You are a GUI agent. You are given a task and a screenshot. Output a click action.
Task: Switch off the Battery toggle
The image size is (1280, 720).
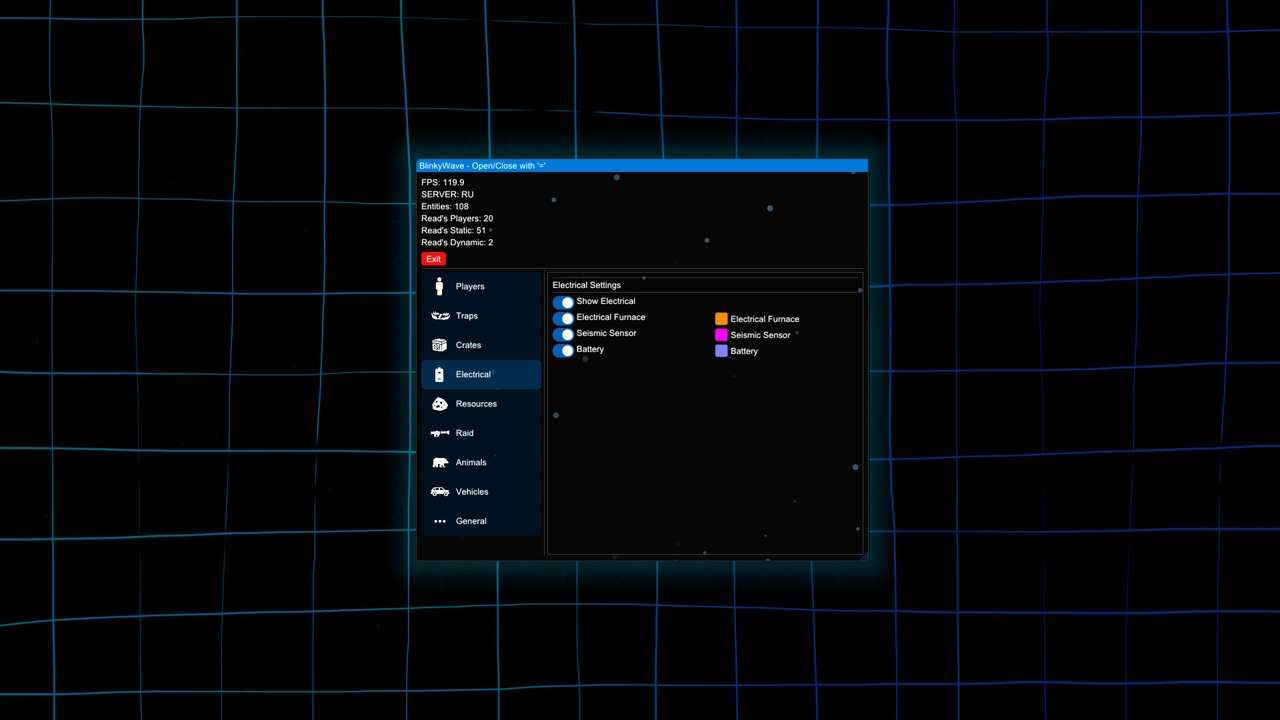[x=563, y=350]
